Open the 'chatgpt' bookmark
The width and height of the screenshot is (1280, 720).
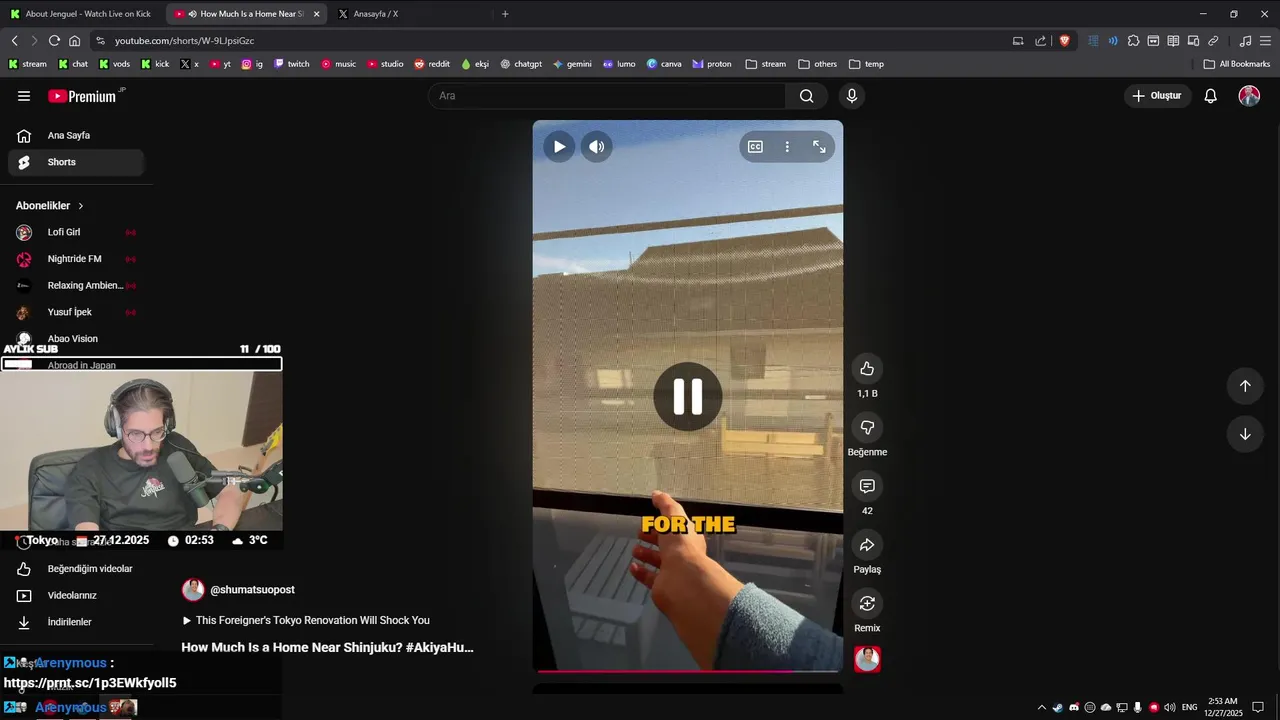point(521,64)
